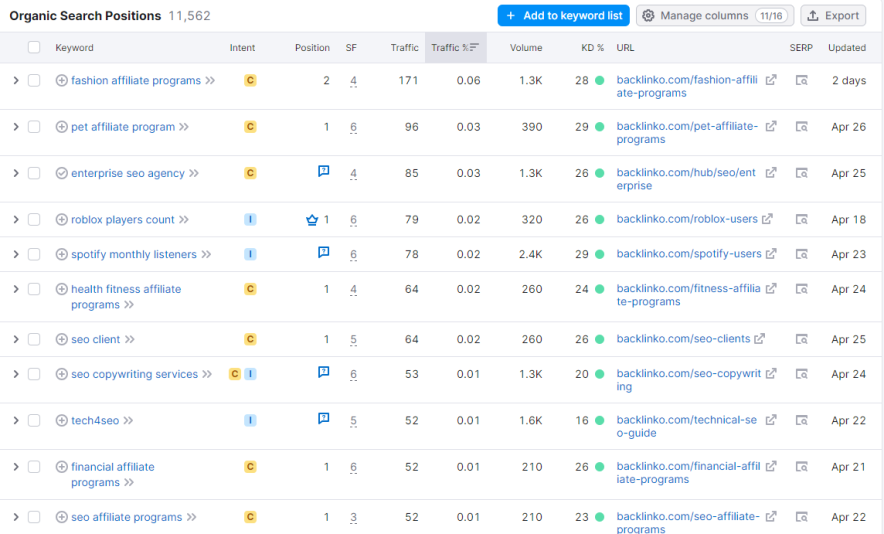Open the Manage columns settings

click(x=715, y=16)
